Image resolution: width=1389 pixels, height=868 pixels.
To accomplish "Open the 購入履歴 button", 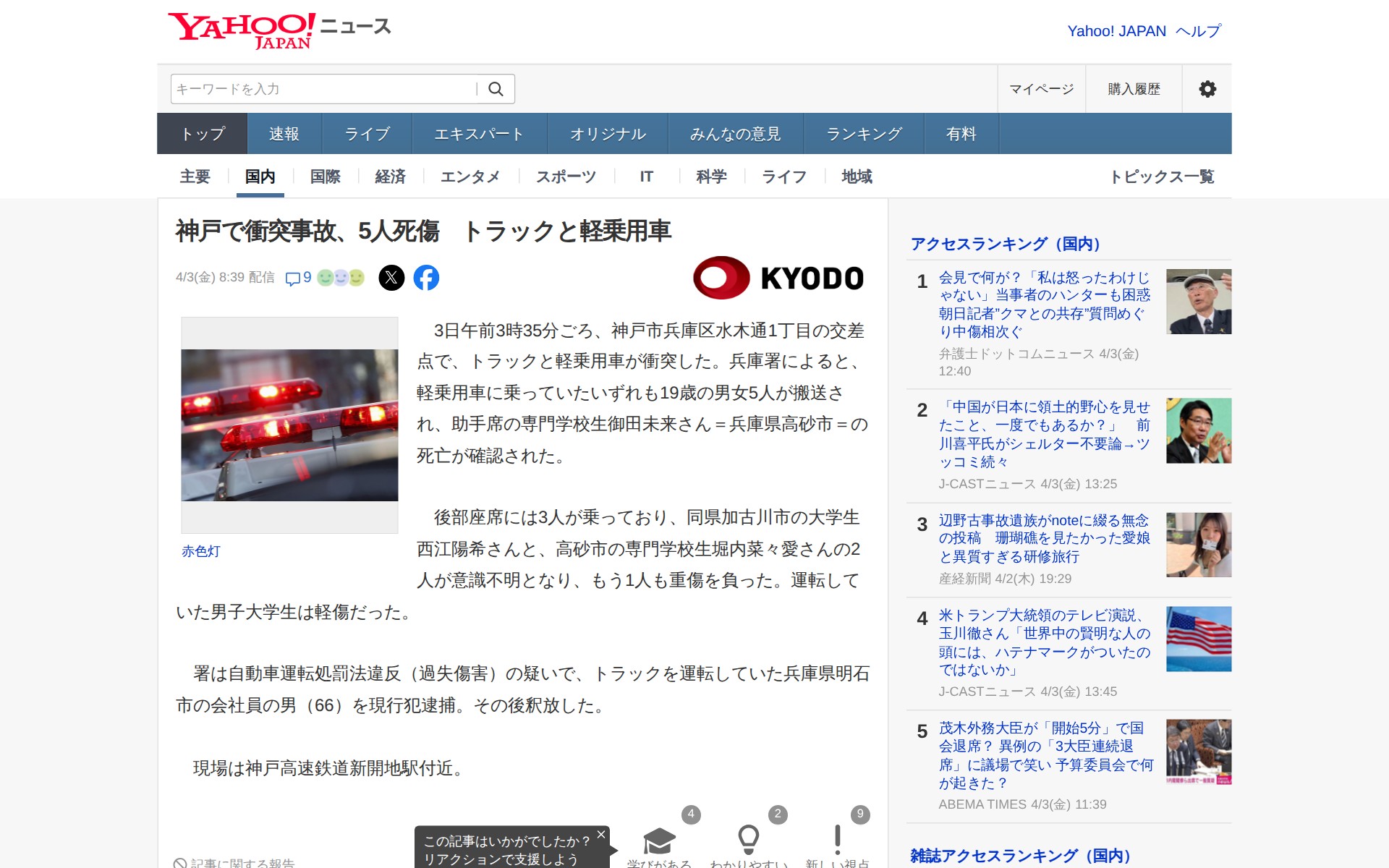I will click(1134, 89).
